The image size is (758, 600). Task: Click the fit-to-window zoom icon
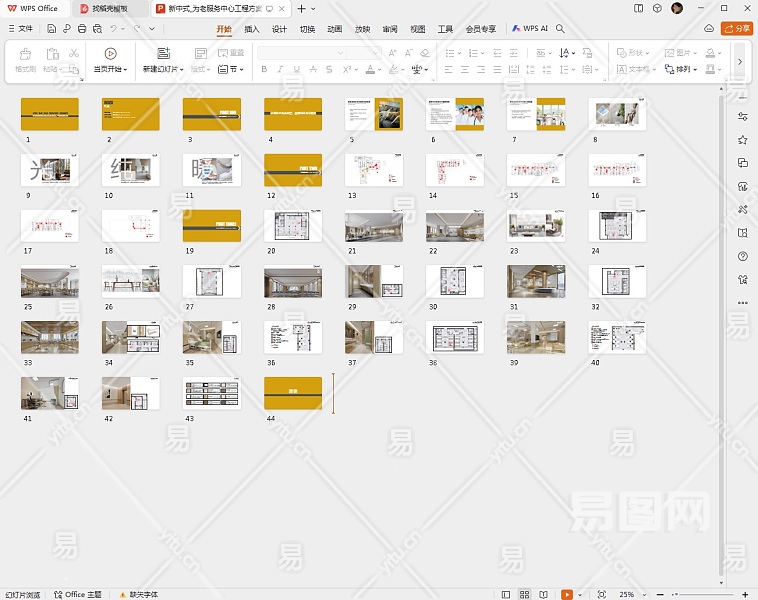tap(600, 594)
